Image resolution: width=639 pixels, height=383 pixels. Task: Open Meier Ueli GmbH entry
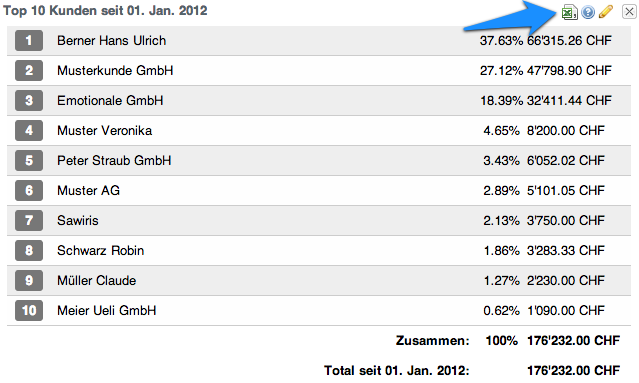[x=106, y=310]
